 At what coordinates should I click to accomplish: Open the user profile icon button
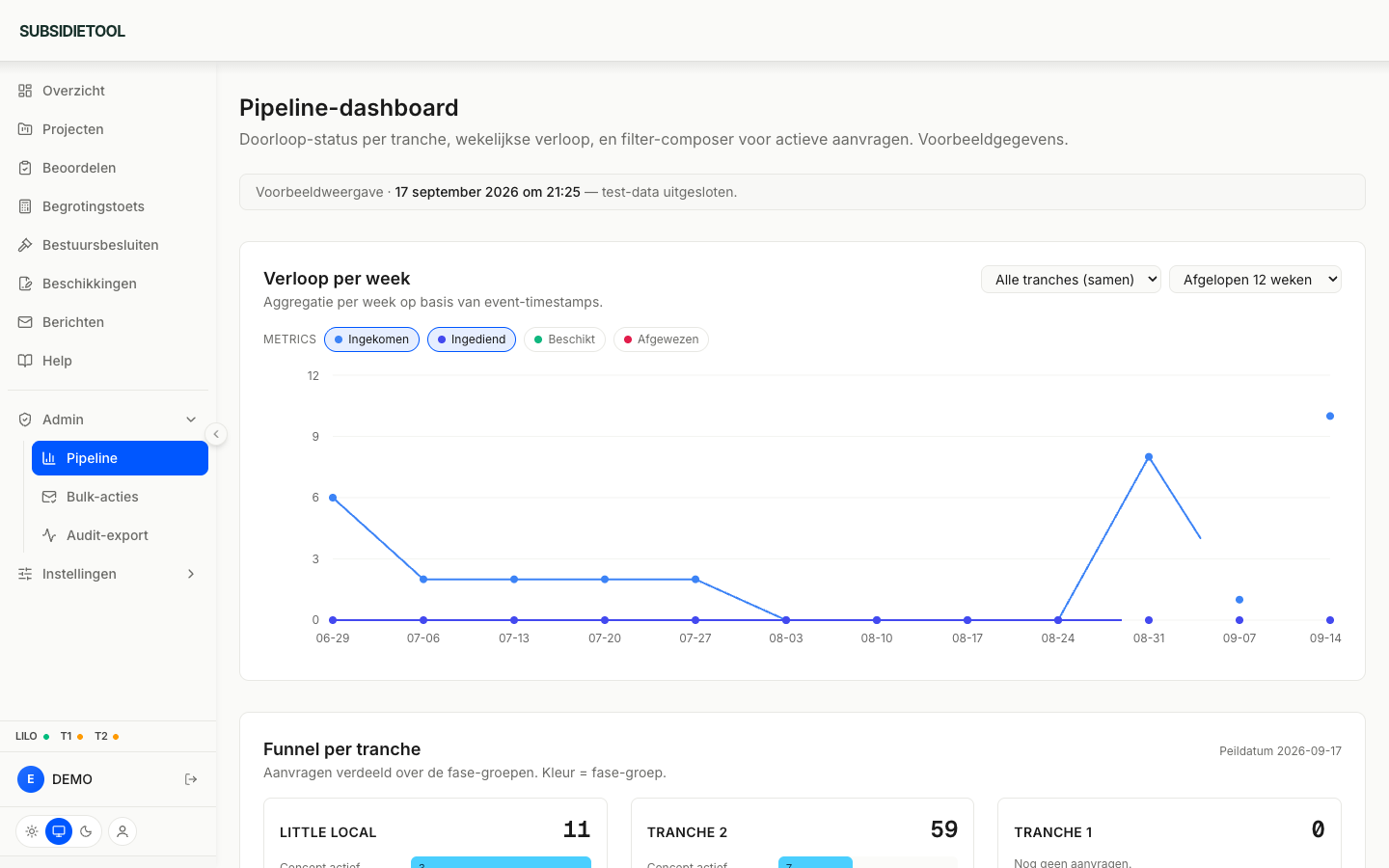123,831
